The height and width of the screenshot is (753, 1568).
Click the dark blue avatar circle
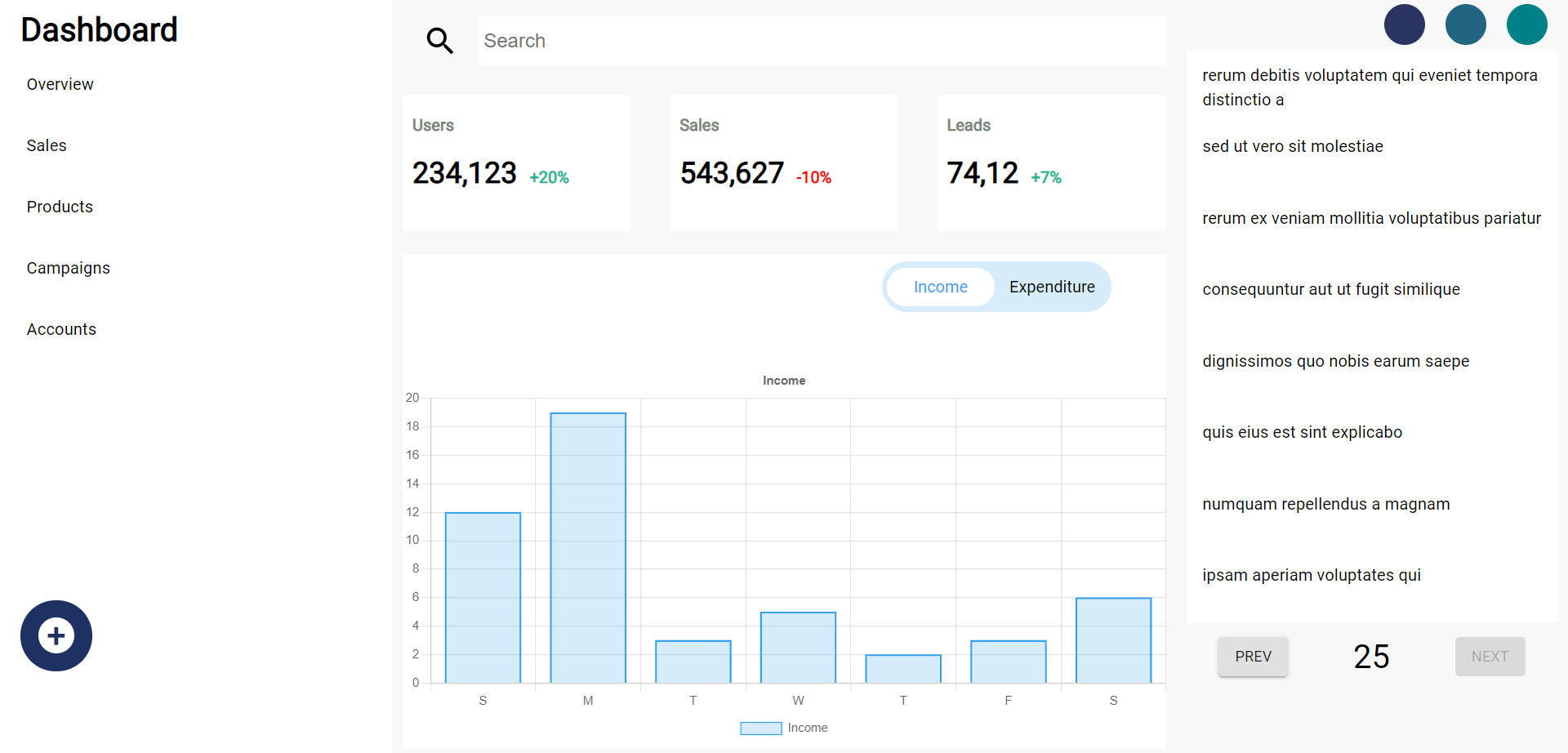click(x=1404, y=25)
